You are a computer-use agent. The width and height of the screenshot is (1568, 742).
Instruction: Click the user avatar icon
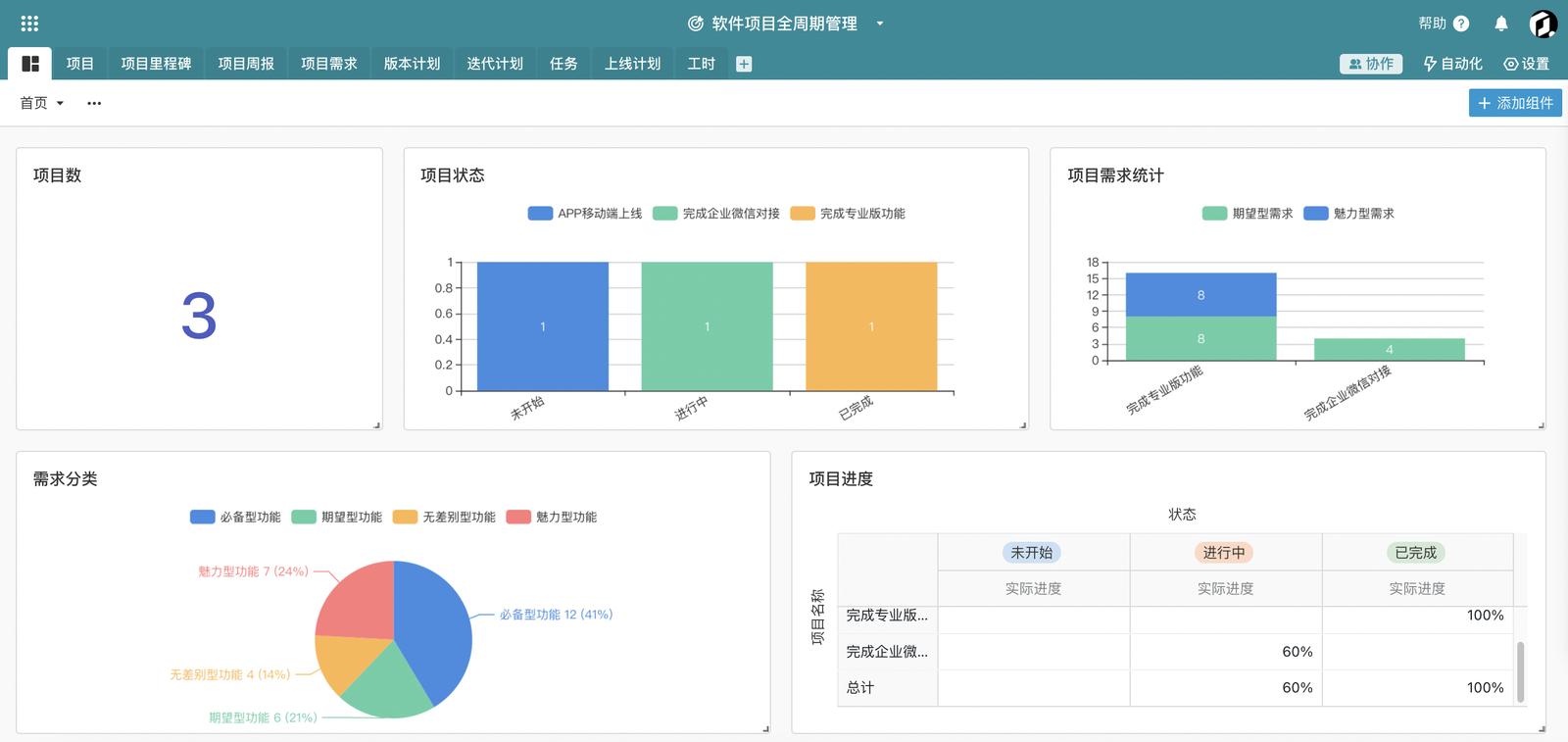(x=1543, y=24)
